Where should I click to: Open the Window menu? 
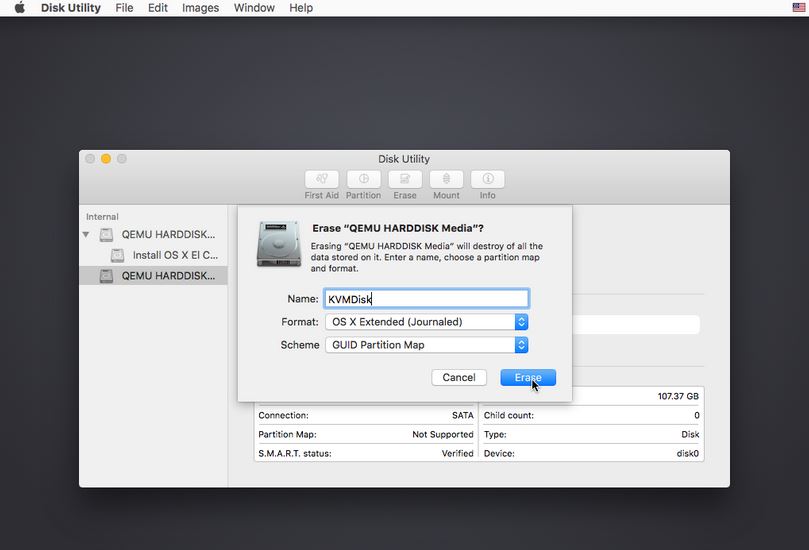(x=254, y=8)
